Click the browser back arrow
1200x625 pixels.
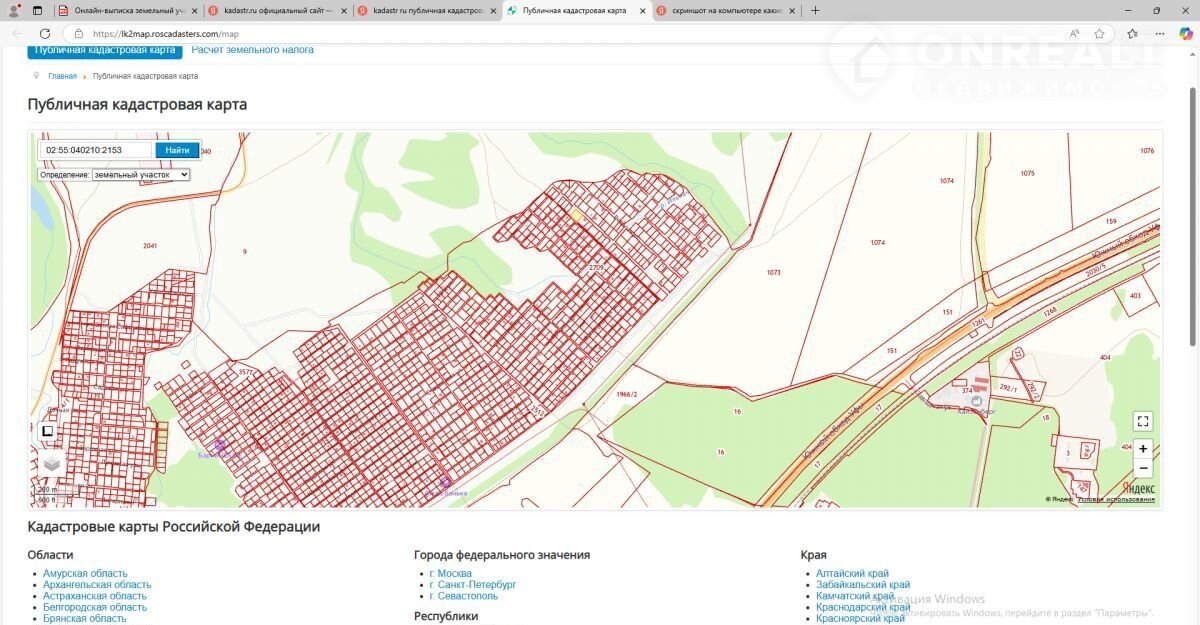(17, 33)
